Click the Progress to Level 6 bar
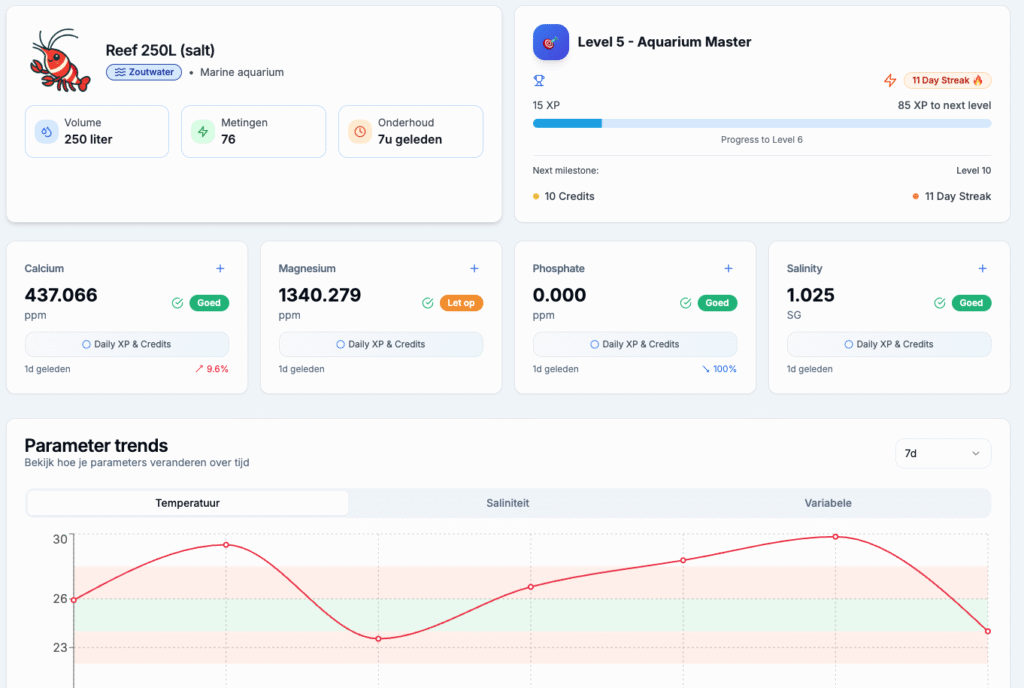This screenshot has height=688, width=1024. 761,123
